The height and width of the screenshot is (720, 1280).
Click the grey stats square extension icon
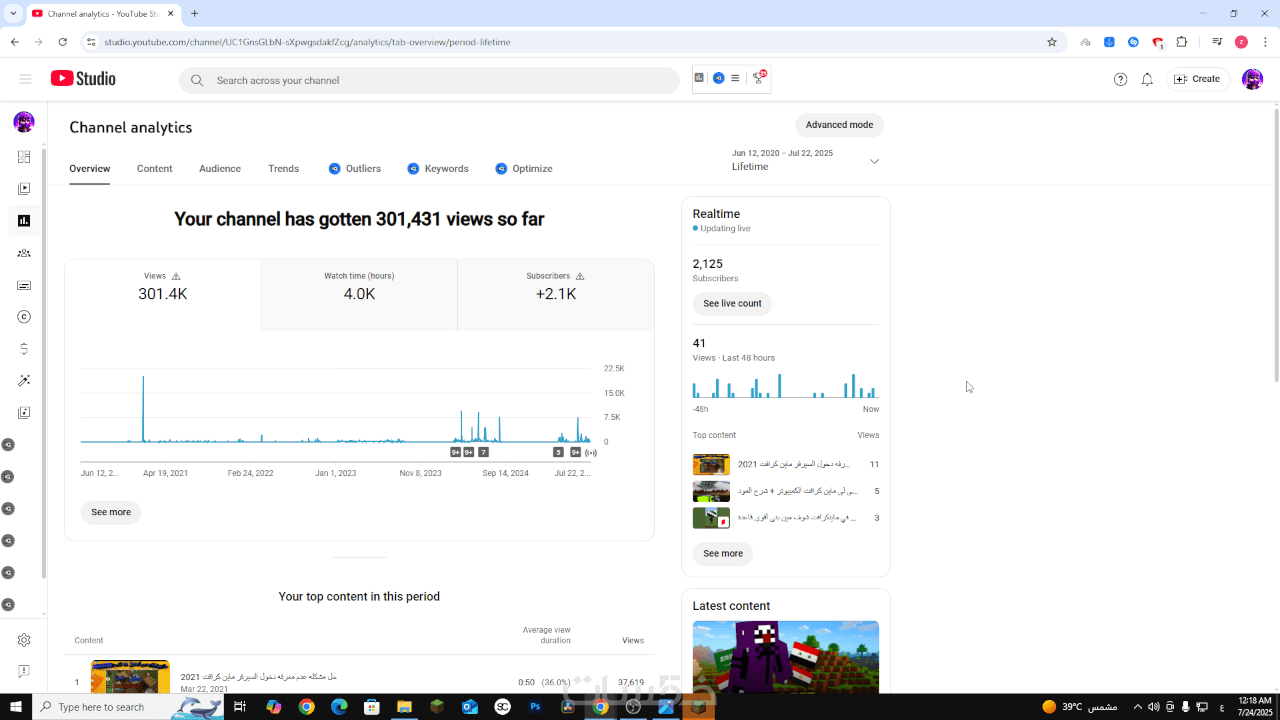click(700, 78)
